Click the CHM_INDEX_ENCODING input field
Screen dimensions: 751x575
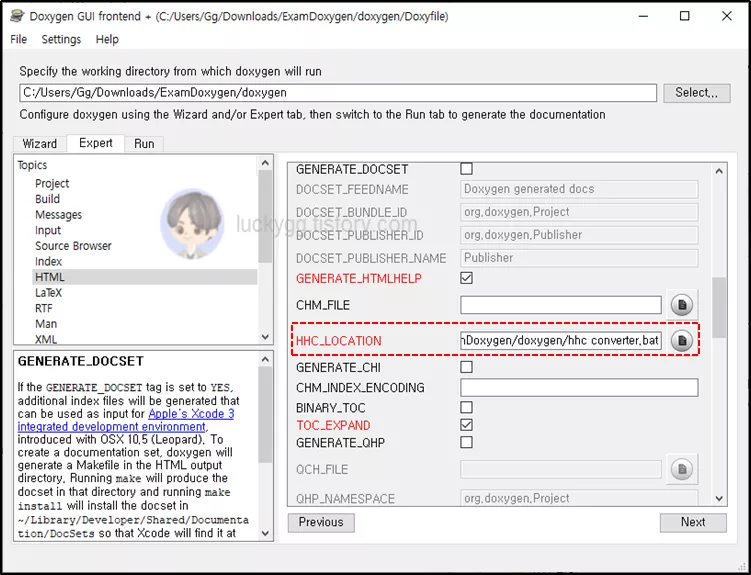tap(579, 387)
